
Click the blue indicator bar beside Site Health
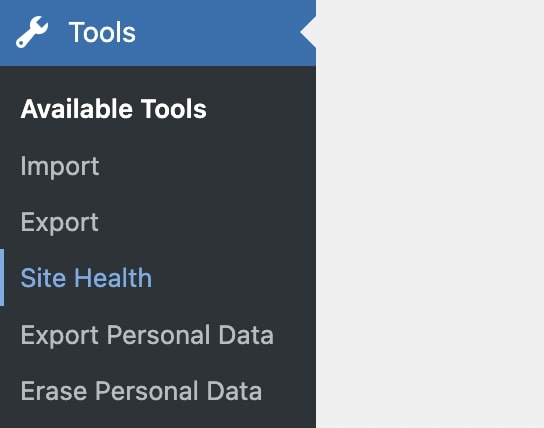pyautogui.click(x=2, y=277)
